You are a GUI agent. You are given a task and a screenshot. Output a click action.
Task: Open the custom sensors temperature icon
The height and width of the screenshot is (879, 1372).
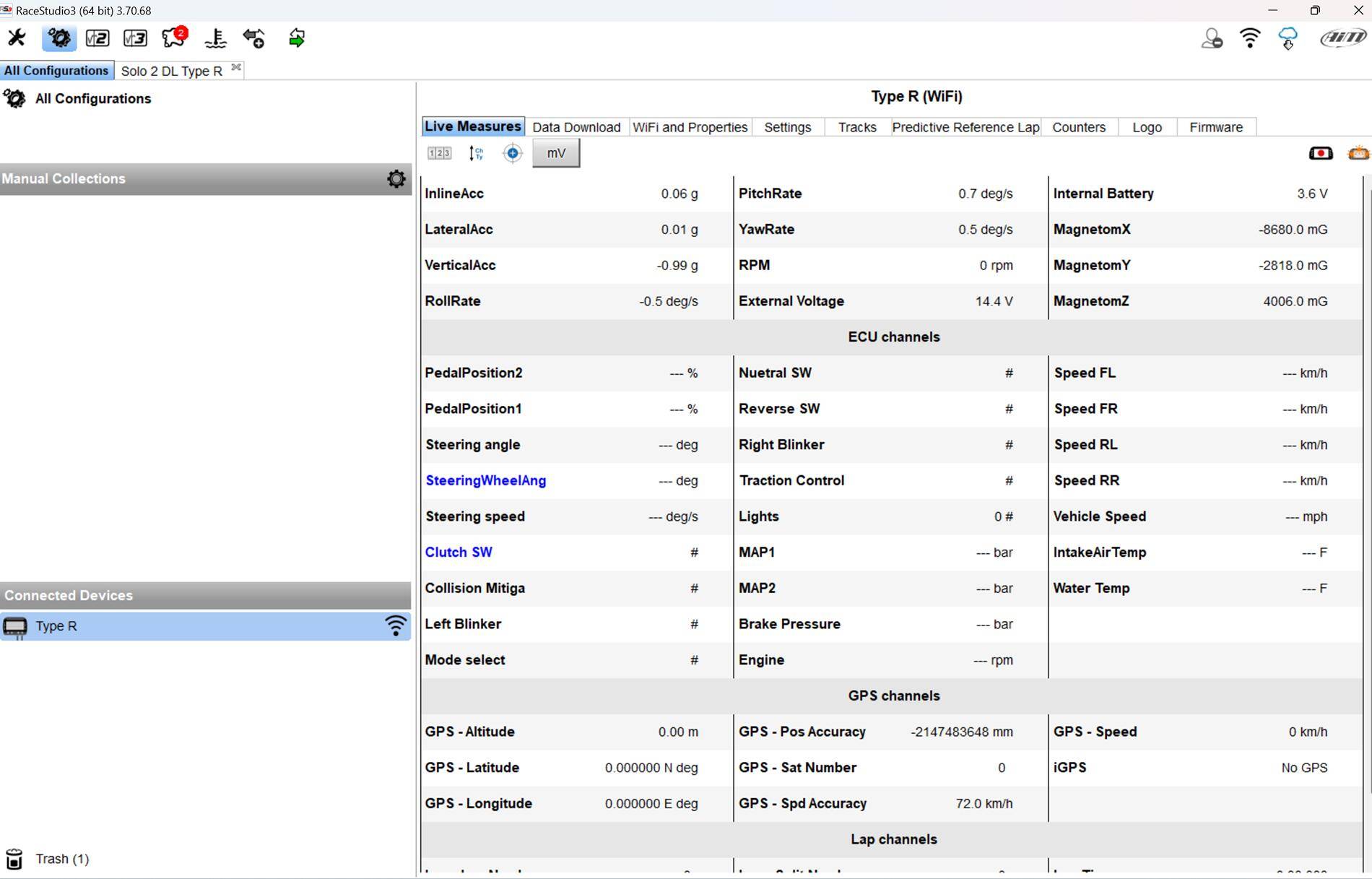215,38
